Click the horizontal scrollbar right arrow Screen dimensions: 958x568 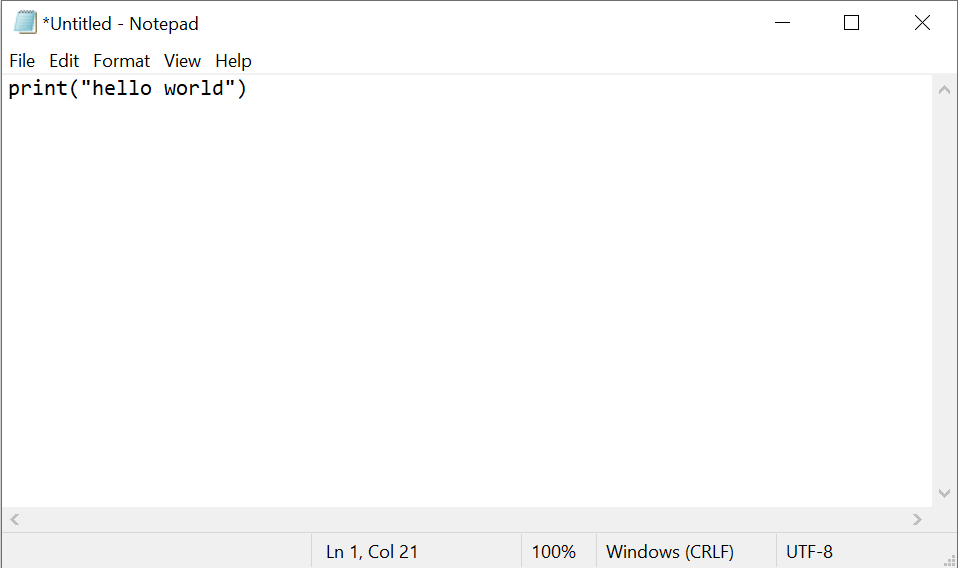pyautogui.click(x=917, y=520)
